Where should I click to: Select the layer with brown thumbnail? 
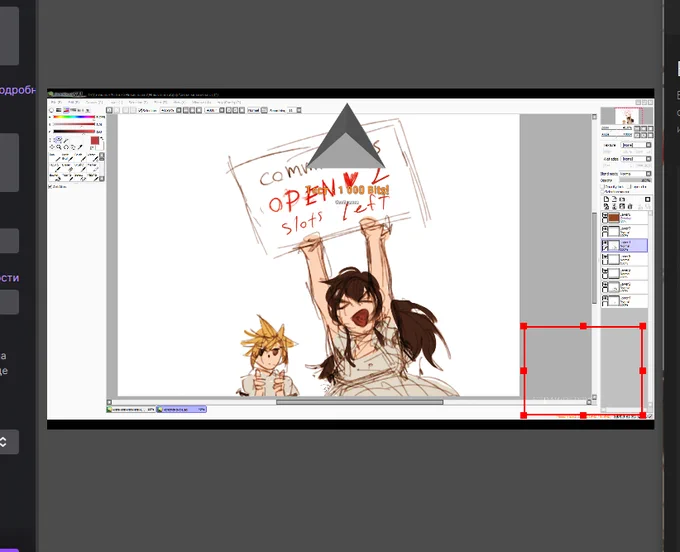pyautogui.click(x=624, y=218)
